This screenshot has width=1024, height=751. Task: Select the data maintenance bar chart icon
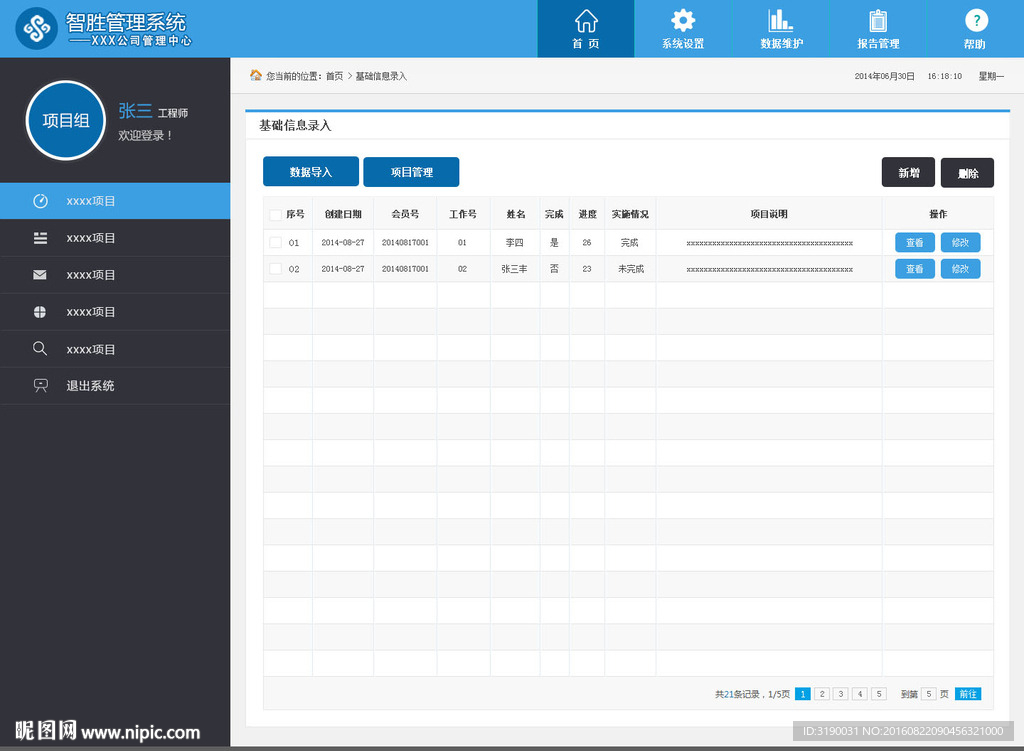(x=781, y=21)
